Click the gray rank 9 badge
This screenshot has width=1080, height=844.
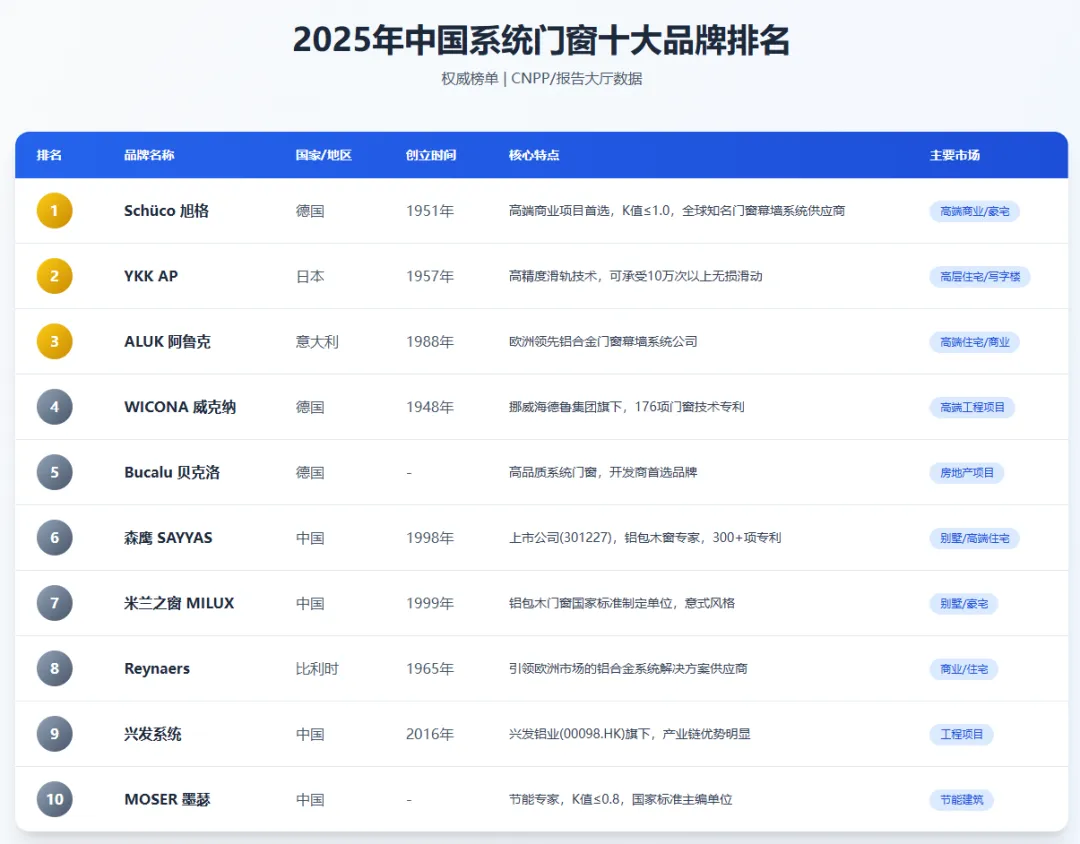click(x=54, y=734)
